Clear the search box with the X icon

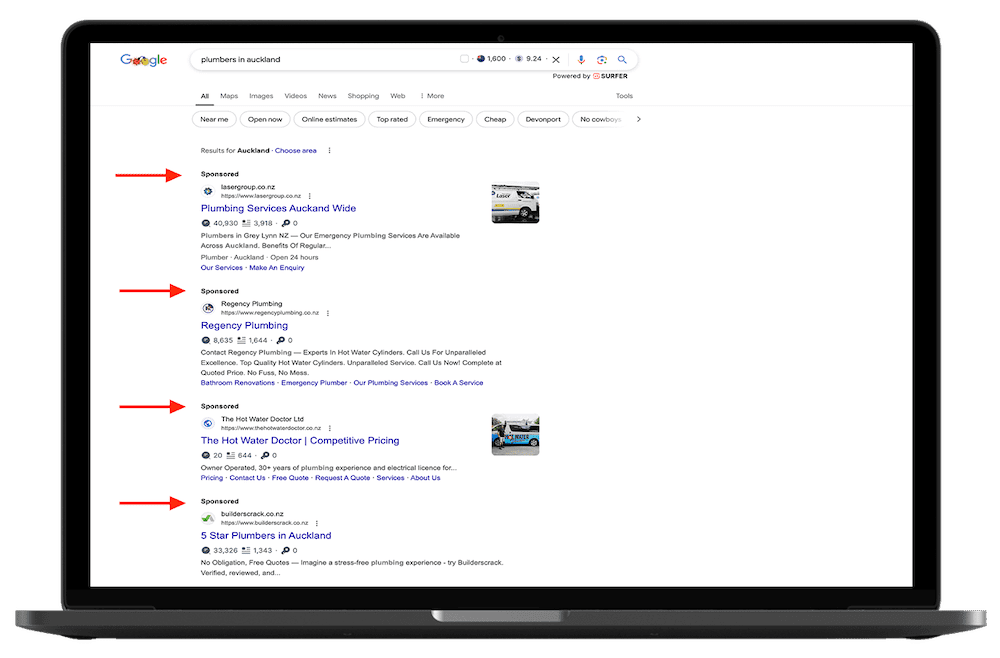(x=556, y=60)
